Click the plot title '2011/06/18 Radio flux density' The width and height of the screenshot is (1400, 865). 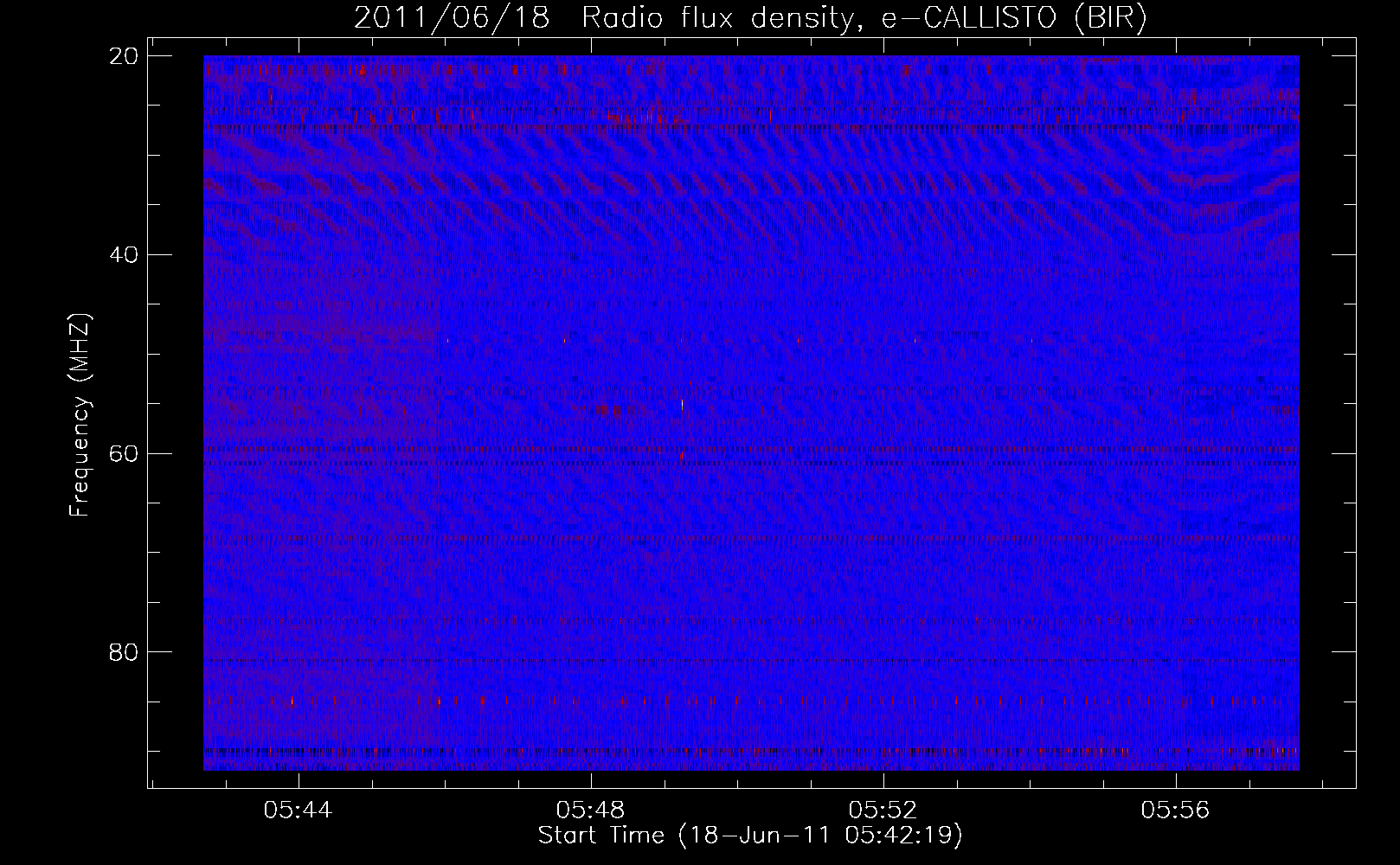tap(750, 18)
